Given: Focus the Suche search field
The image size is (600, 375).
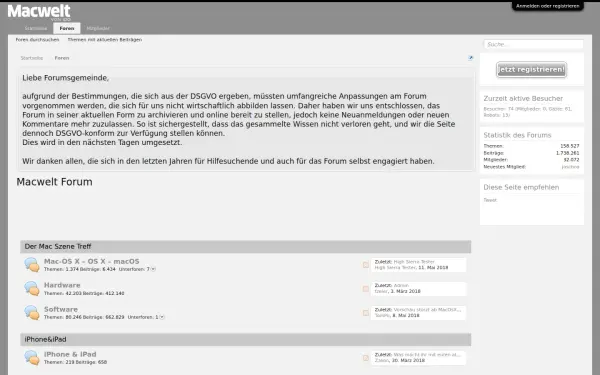Looking at the screenshot, I should [533, 44].
